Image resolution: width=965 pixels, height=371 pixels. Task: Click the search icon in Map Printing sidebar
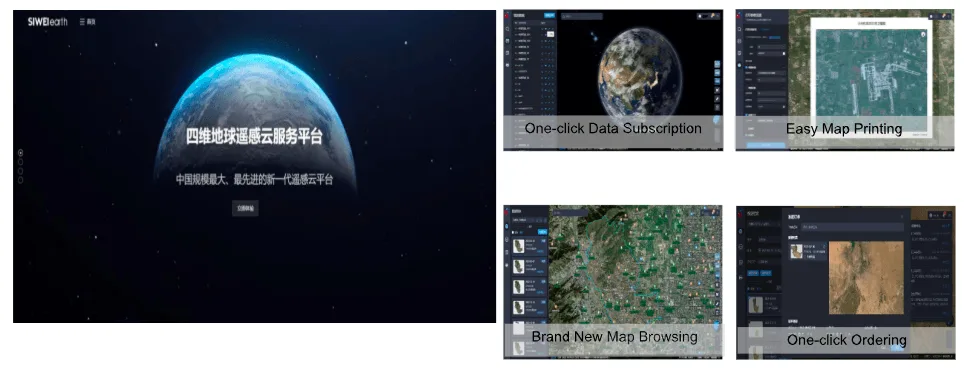tap(739, 29)
